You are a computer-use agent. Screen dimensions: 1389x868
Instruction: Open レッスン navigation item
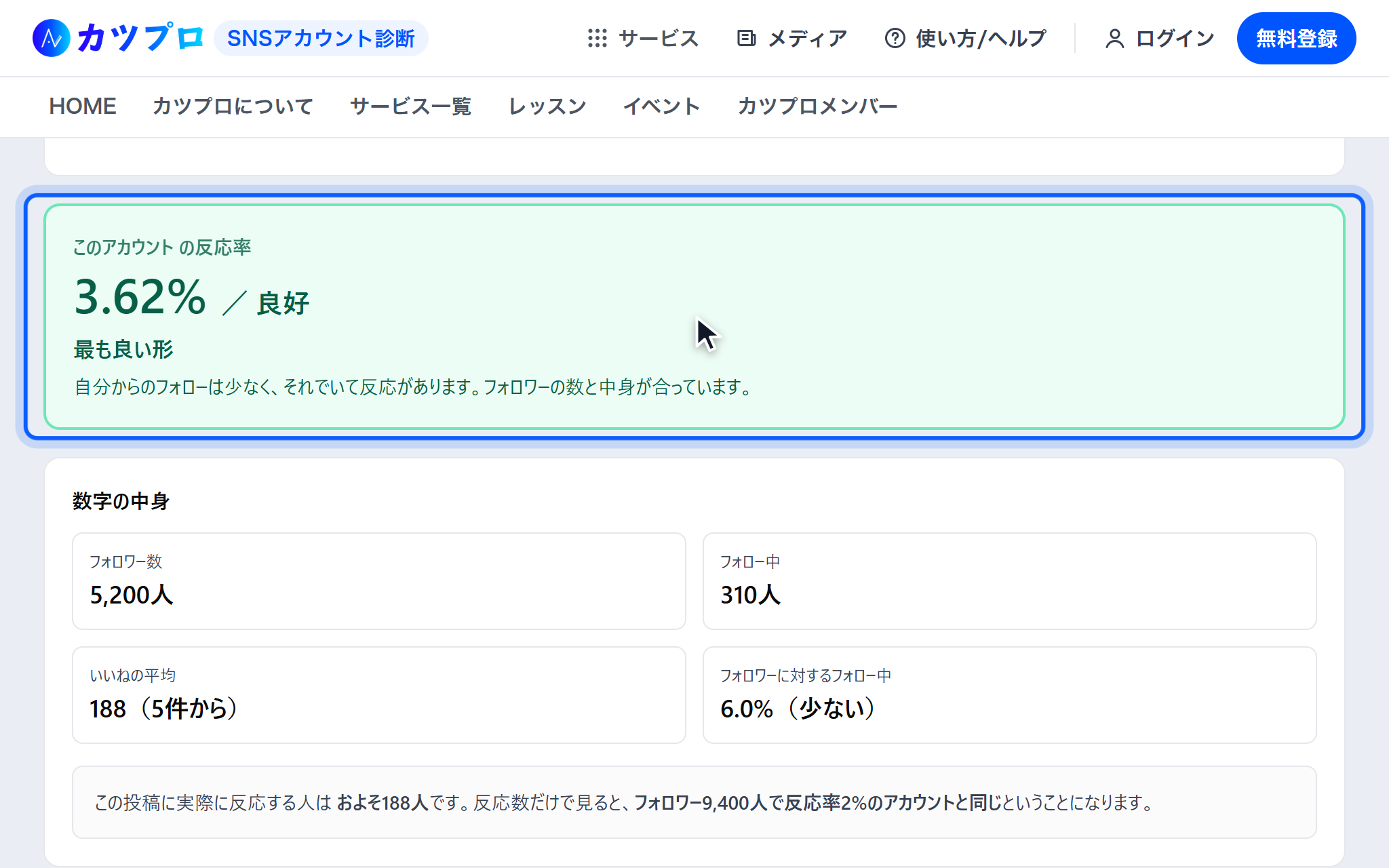tap(547, 106)
